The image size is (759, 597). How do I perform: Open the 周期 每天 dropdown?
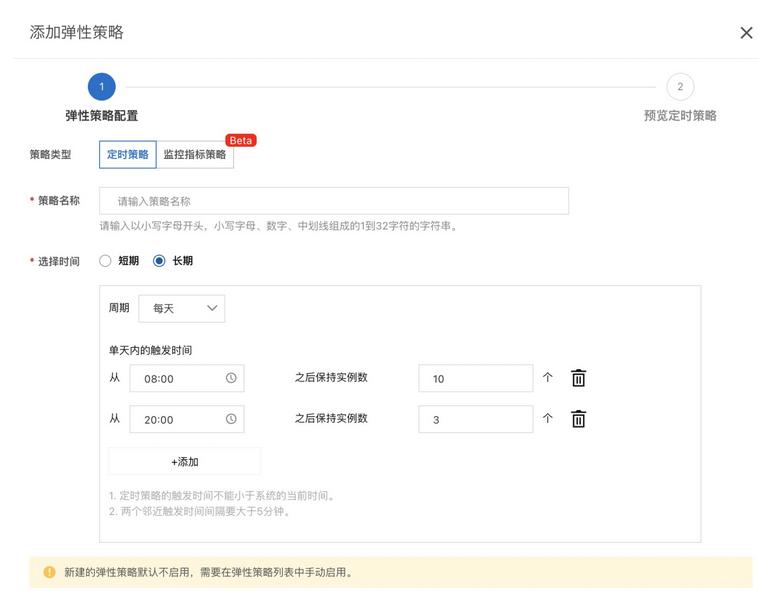click(x=182, y=308)
